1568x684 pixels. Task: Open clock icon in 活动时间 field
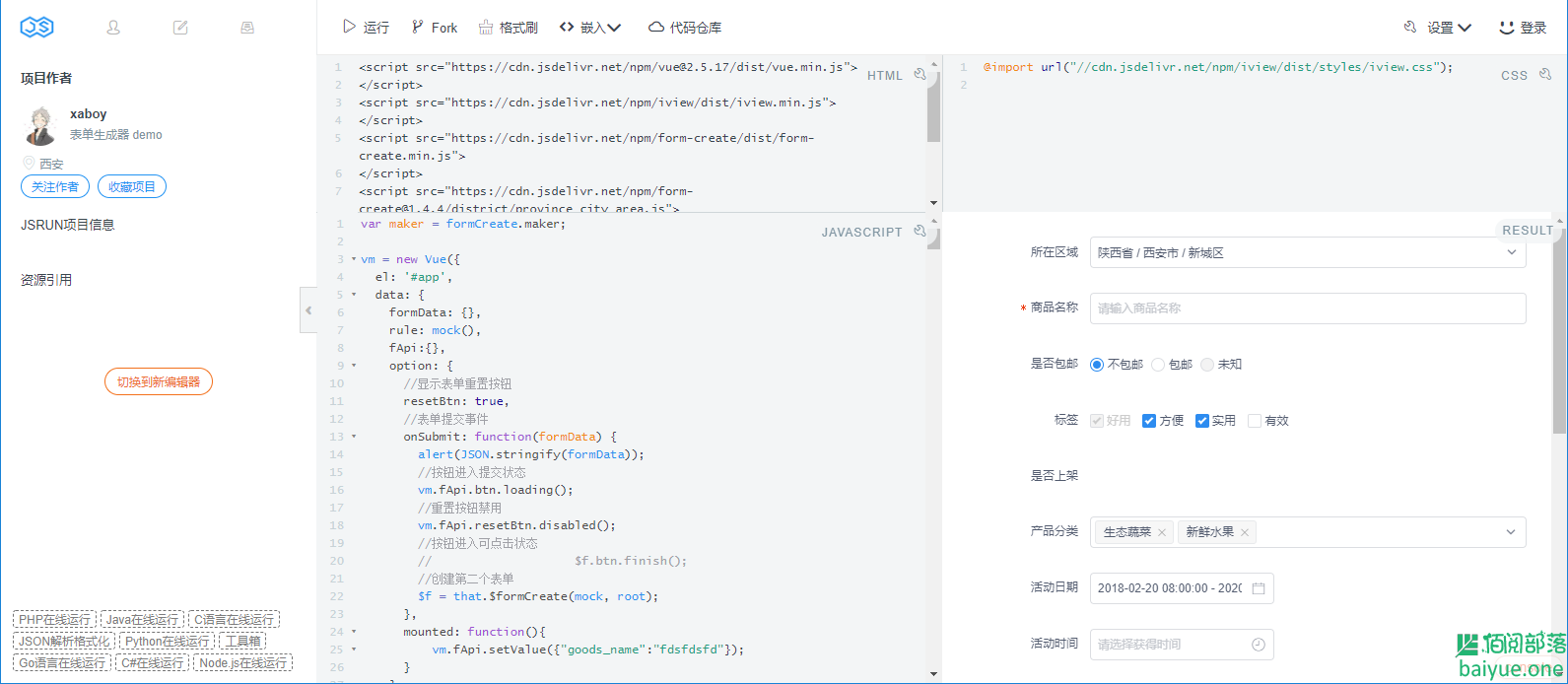pos(1259,645)
